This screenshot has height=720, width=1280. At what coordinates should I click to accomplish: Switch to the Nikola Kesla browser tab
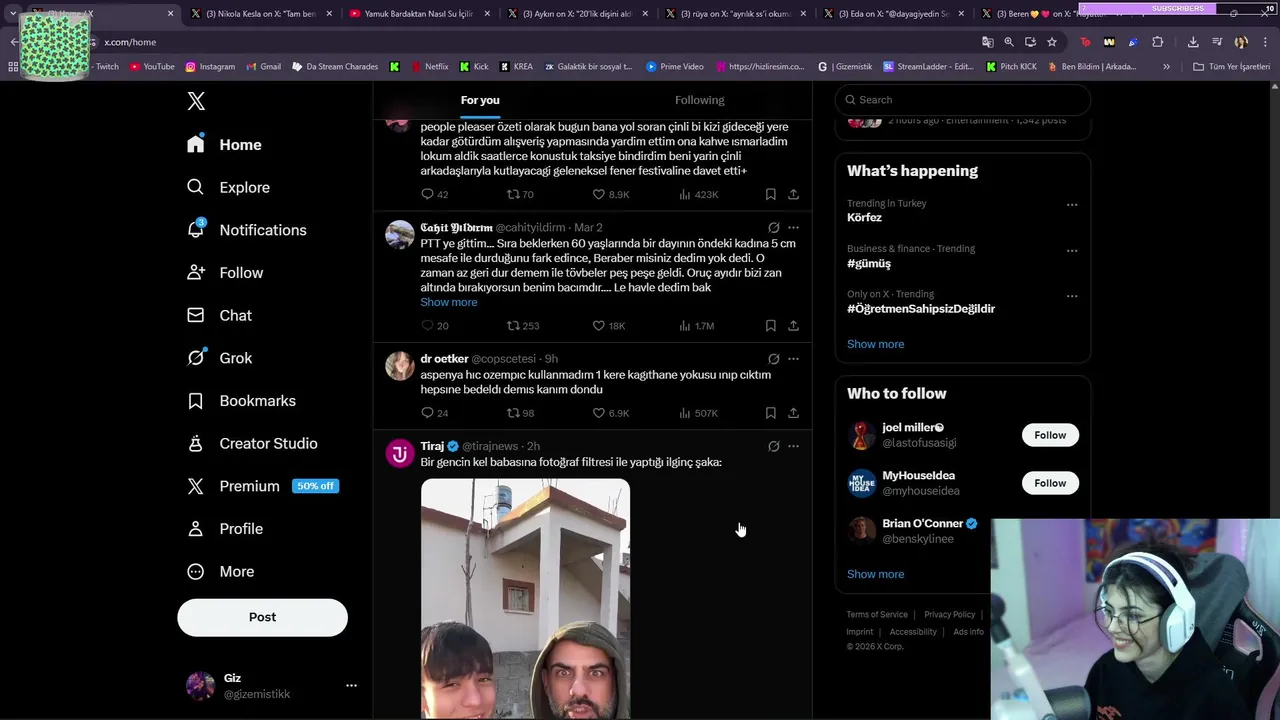[260, 14]
